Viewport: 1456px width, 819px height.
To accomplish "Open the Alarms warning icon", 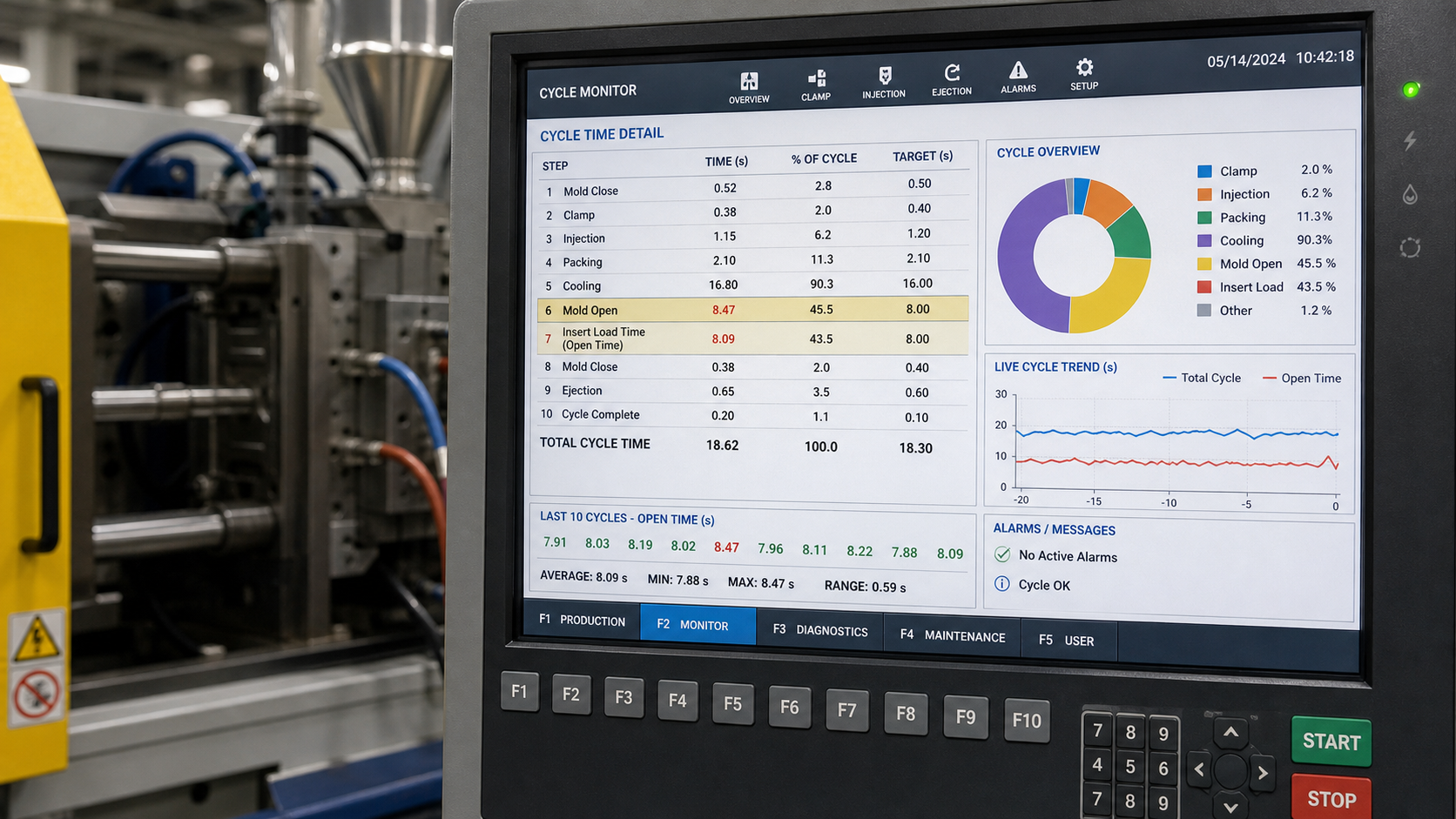I will 1018,77.
